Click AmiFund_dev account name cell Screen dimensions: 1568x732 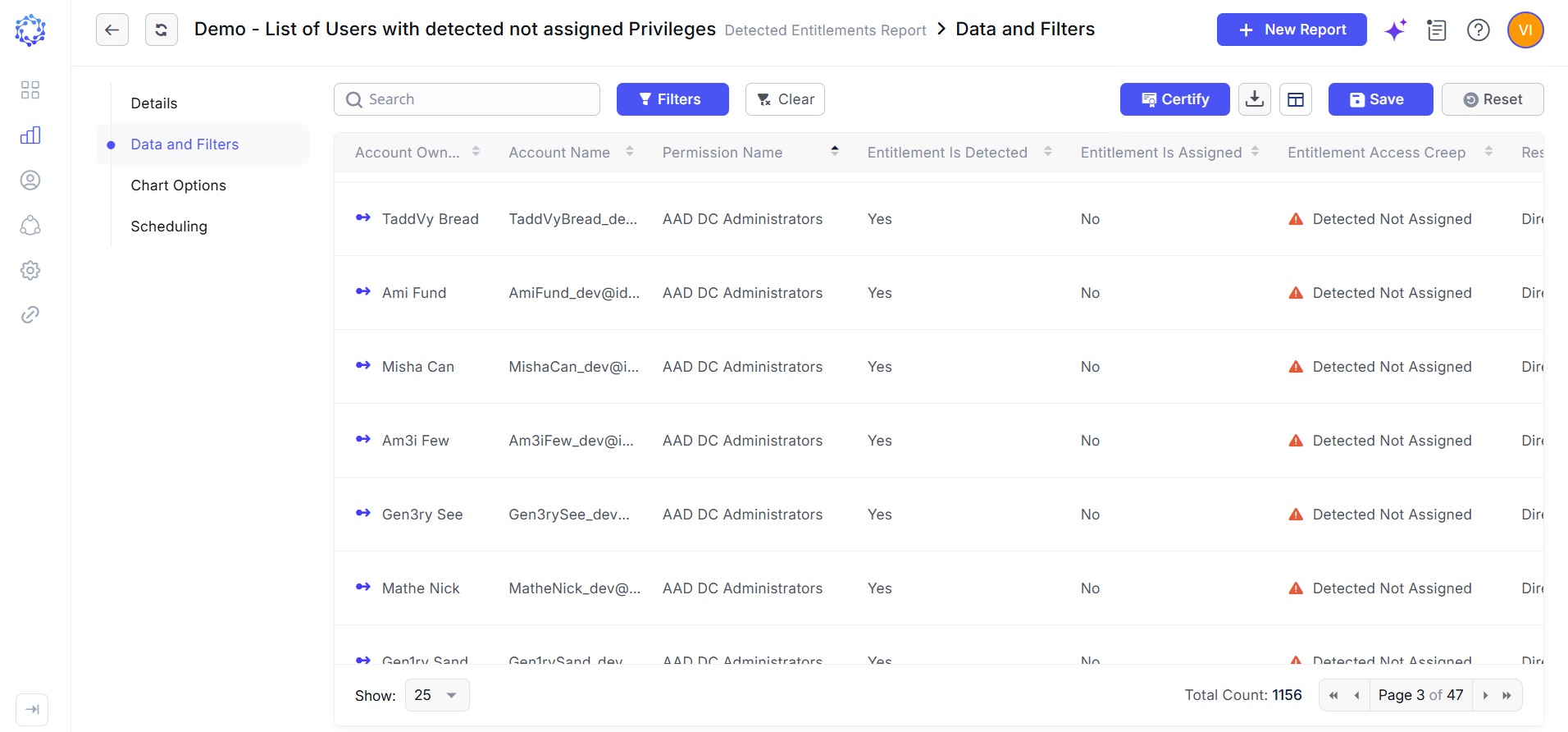coord(574,293)
